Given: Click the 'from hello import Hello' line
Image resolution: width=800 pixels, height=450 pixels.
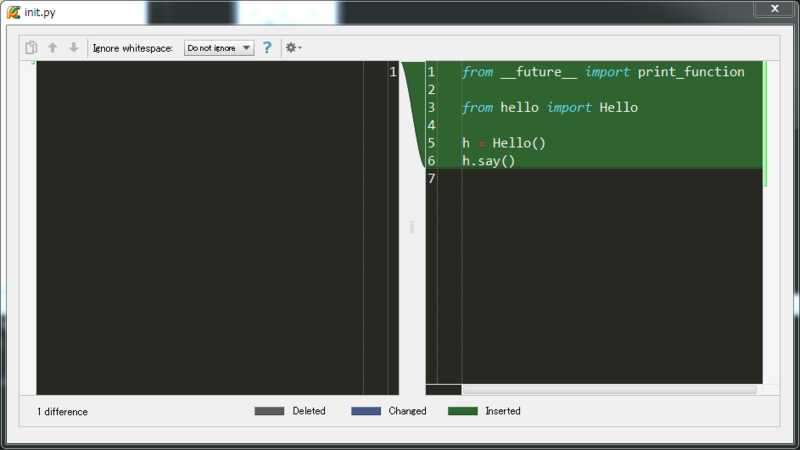Looking at the screenshot, I should pyautogui.click(x=549, y=108).
